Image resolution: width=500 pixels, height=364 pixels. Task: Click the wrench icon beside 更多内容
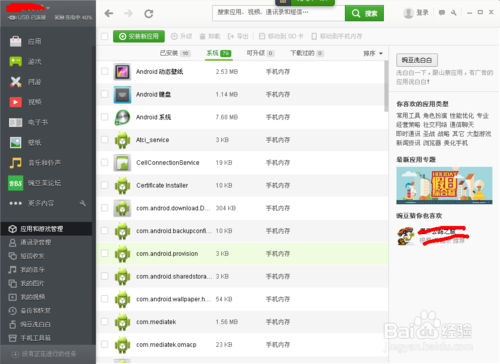click(x=83, y=203)
